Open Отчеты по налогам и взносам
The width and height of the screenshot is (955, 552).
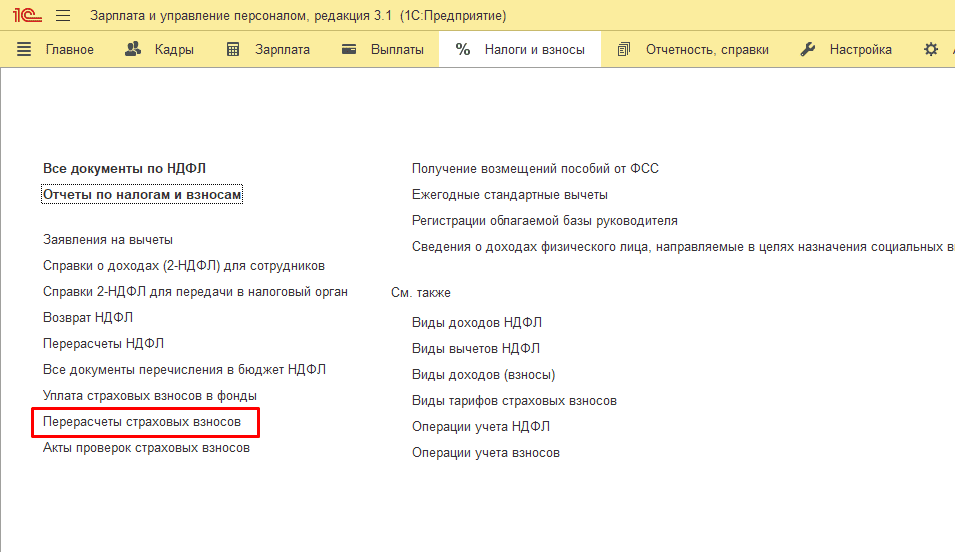(142, 195)
